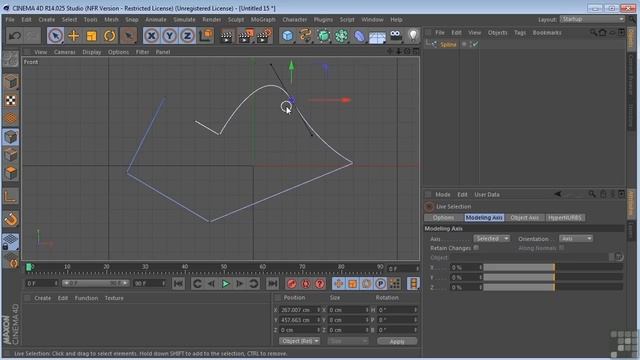Open material manager Create menu
Image resolution: width=640 pixels, height=360 pixels.
point(42,298)
